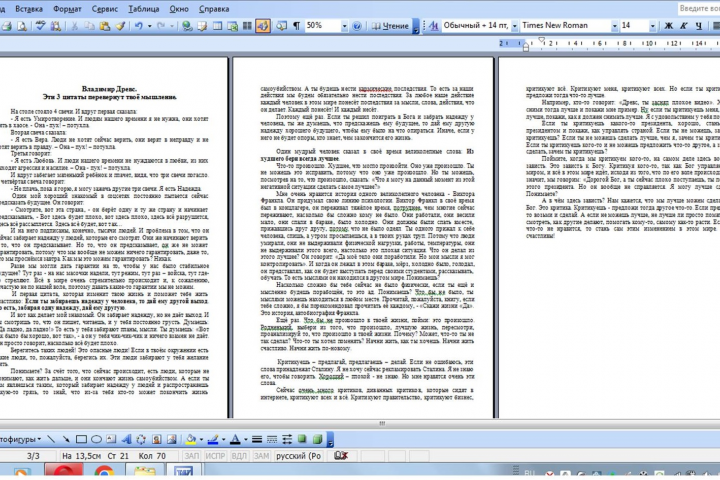Click the Arrow Style icon

pyautogui.click(x=287, y=440)
